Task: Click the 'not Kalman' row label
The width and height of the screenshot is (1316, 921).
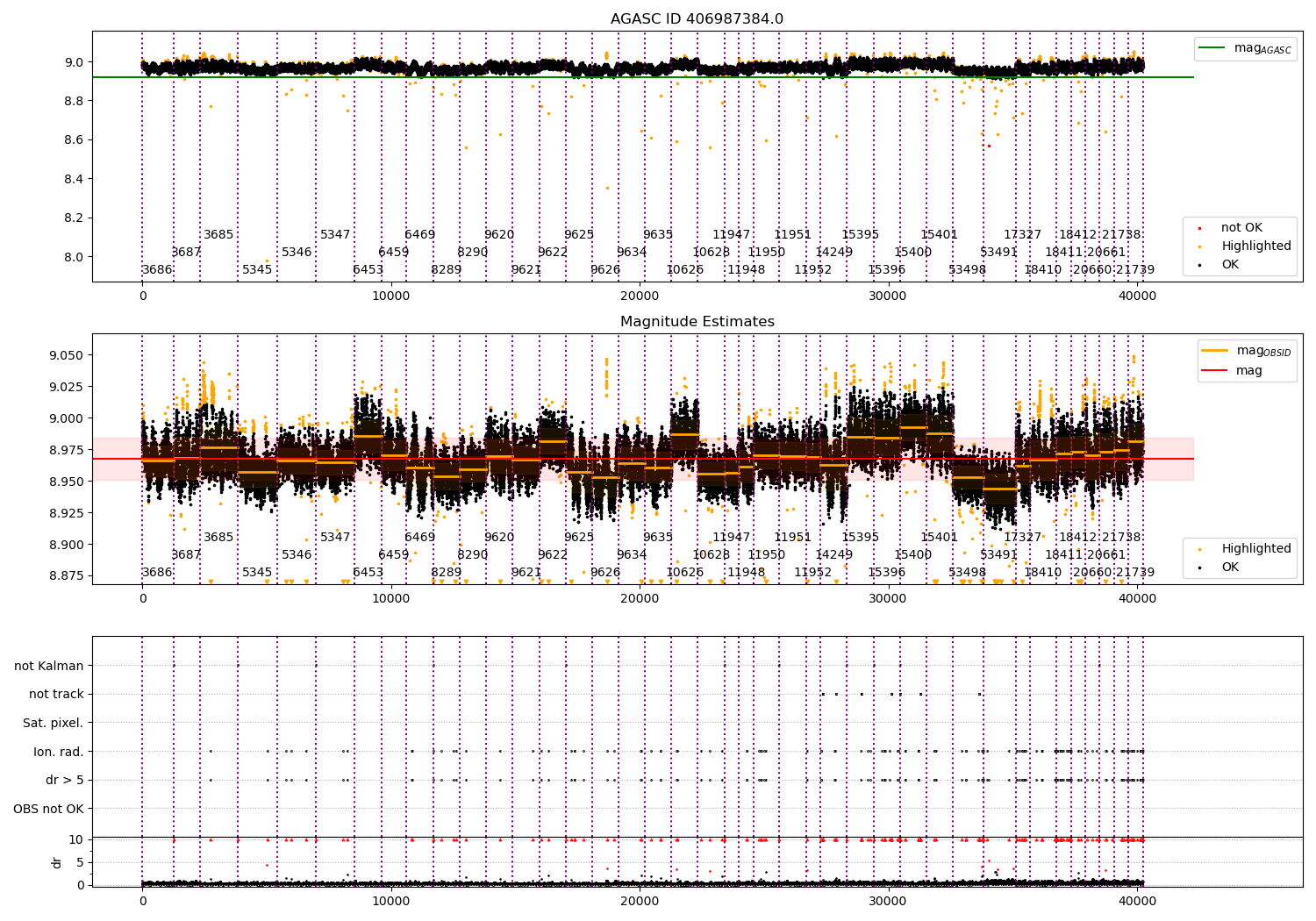Action: pyautogui.click(x=49, y=666)
